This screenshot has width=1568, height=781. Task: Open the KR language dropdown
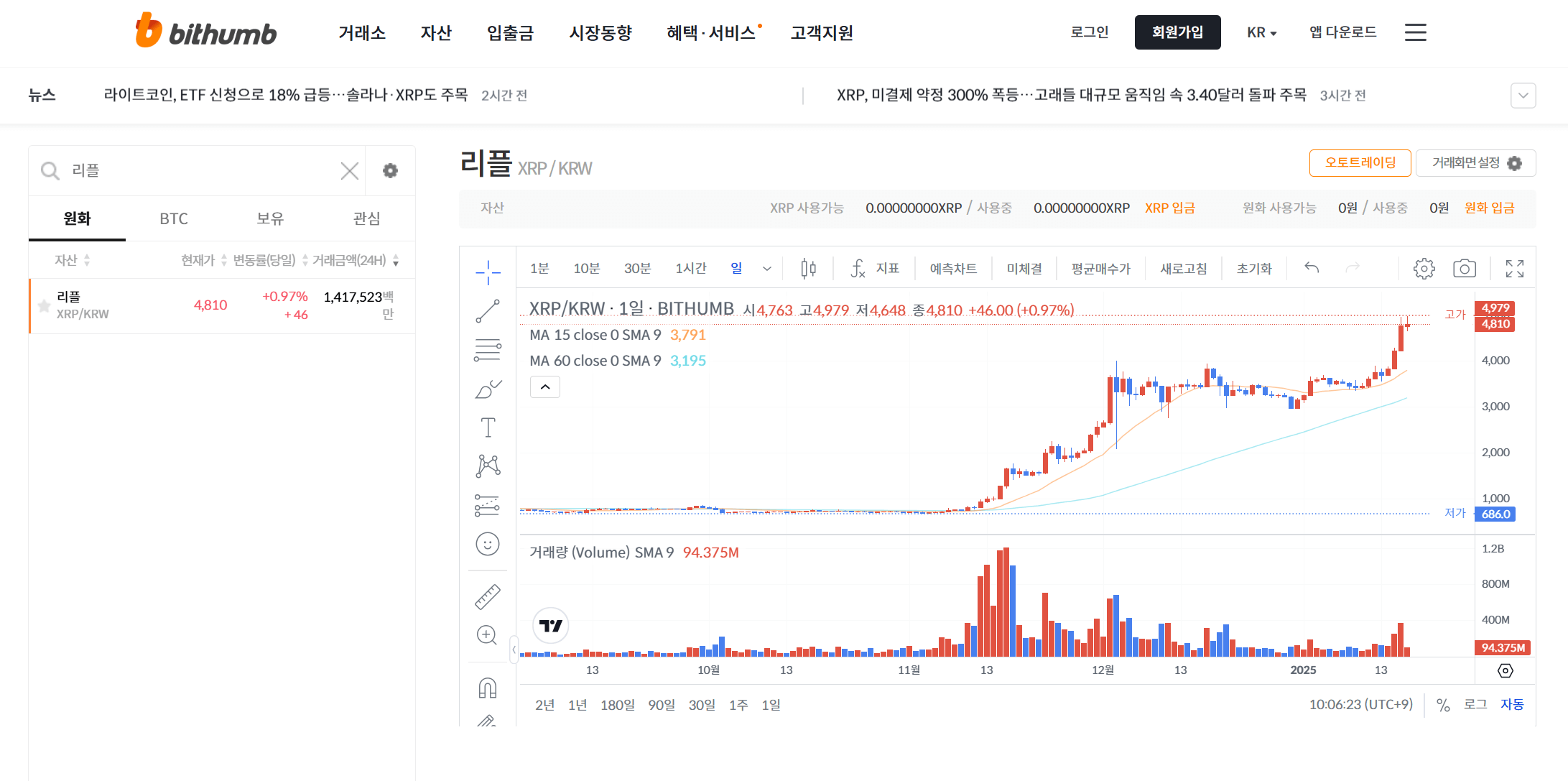tap(1261, 32)
